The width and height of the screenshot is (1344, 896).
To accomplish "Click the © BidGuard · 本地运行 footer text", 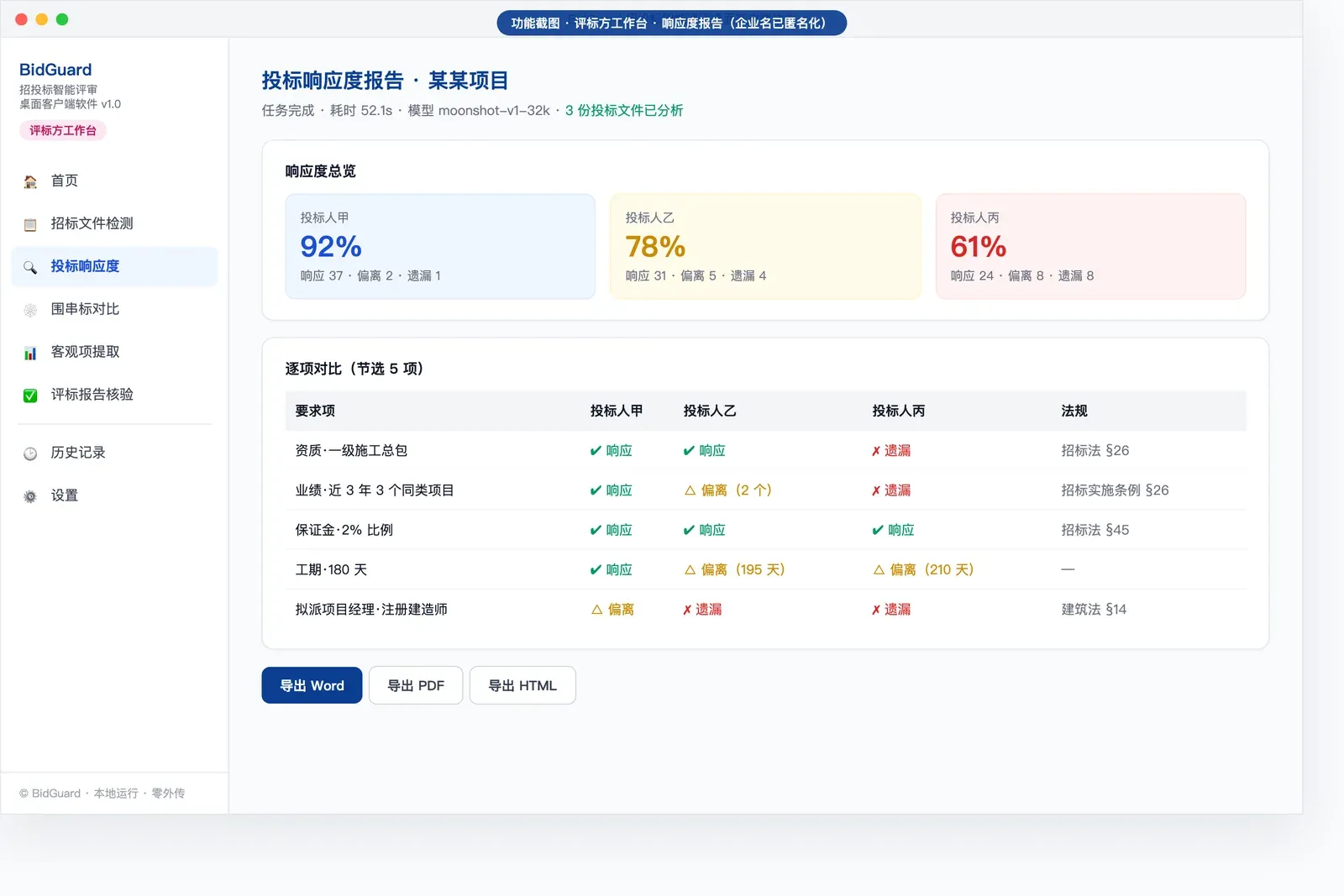I will coord(102,793).
